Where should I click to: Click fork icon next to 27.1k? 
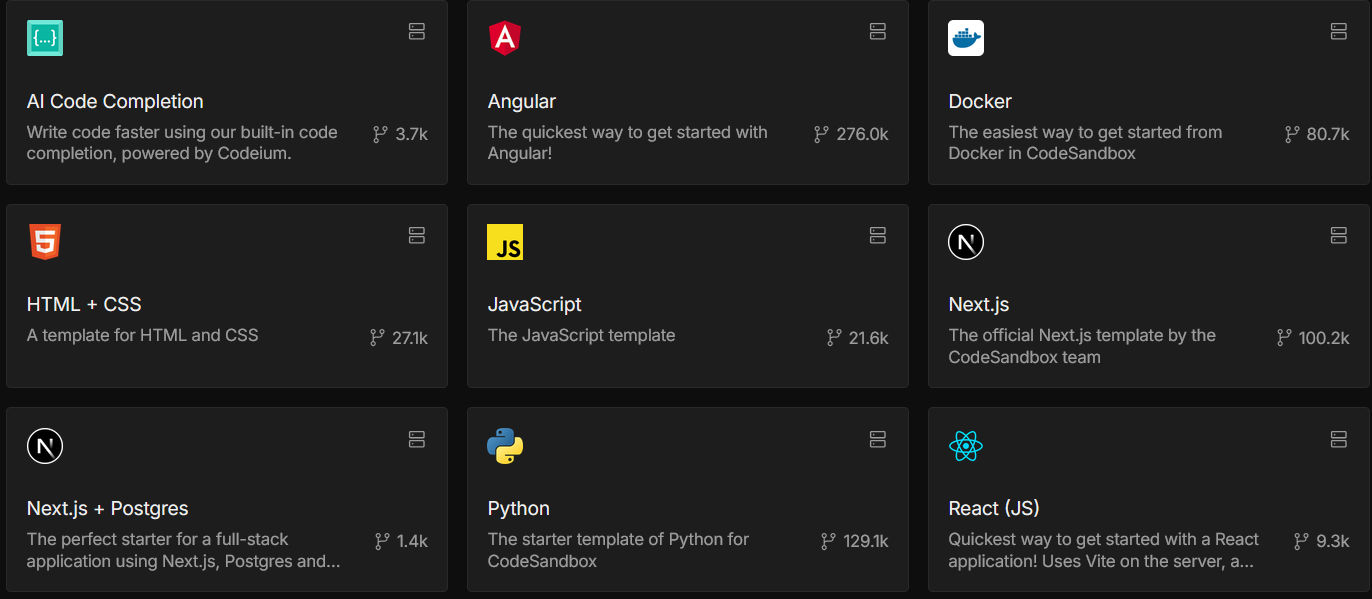pyautogui.click(x=377, y=338)
